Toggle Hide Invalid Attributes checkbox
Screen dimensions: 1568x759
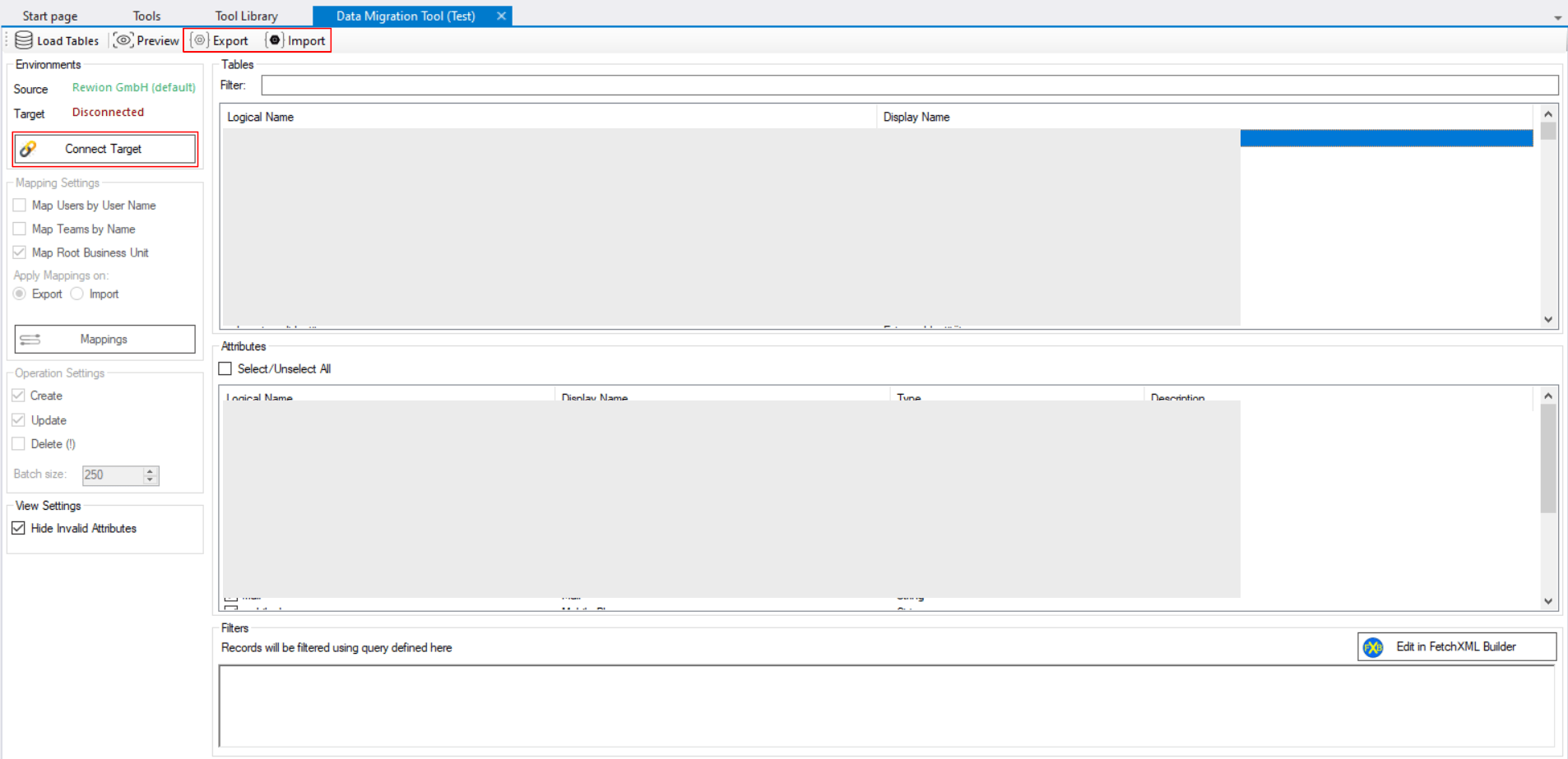(19, 528)
